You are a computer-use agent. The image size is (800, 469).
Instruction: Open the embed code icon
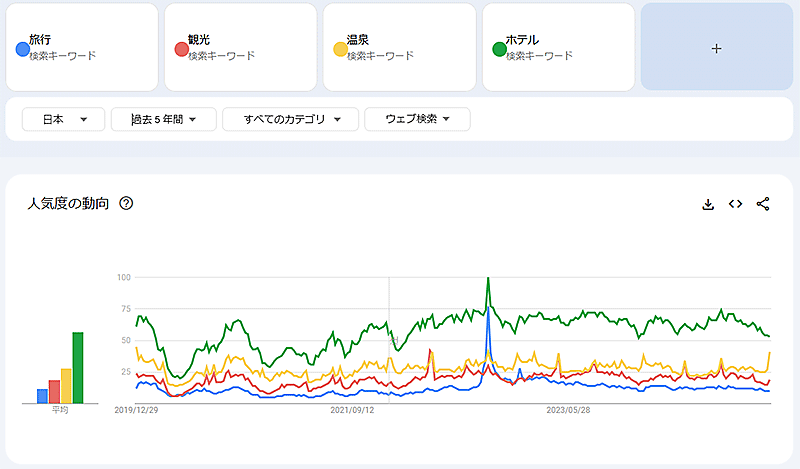(735, 204)
